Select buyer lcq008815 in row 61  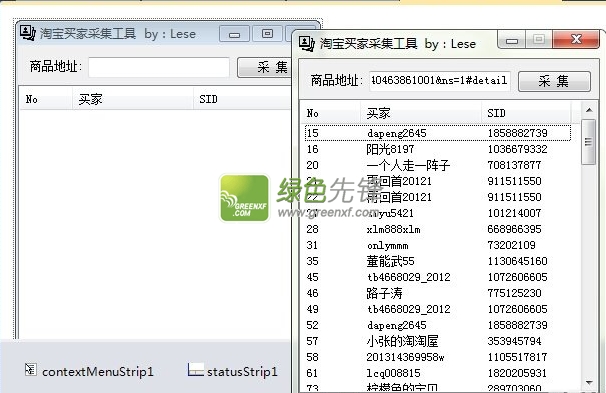click(393, 373)
